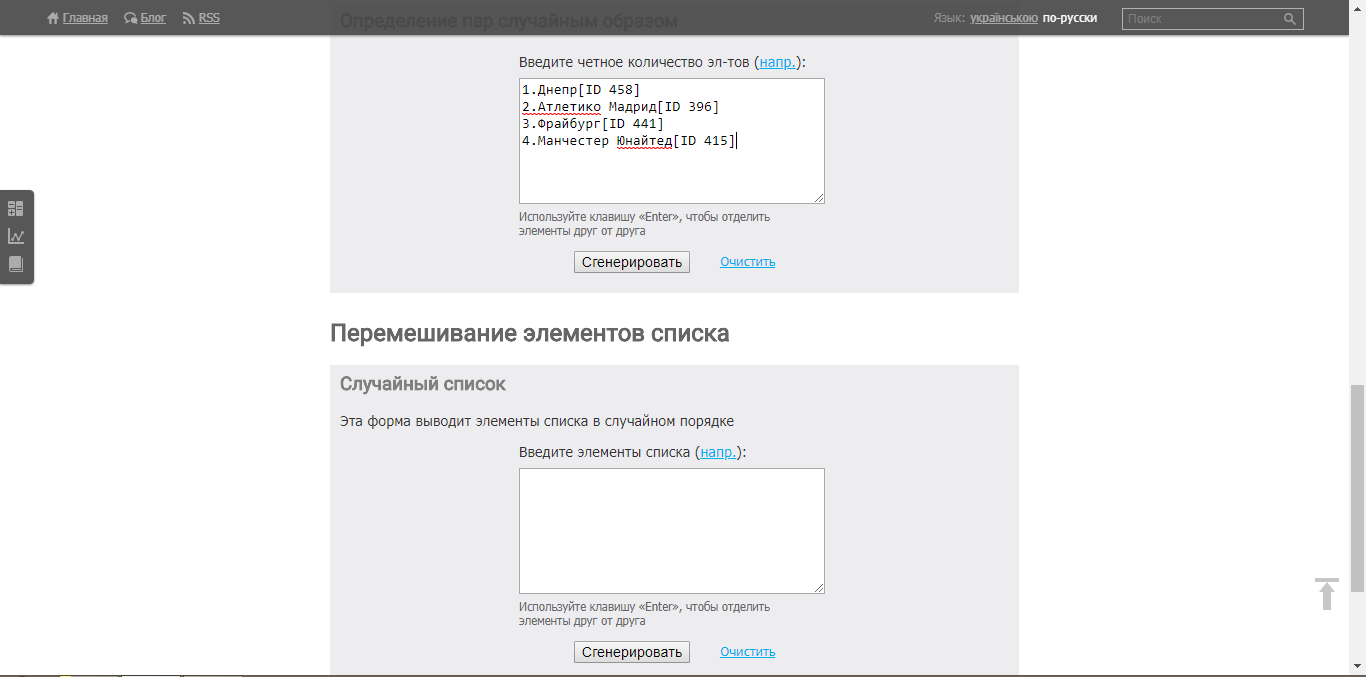Viewport: 1366px width, 677px height.
Task: Open the line chart icon in sidebar
Action: (16, 237)
